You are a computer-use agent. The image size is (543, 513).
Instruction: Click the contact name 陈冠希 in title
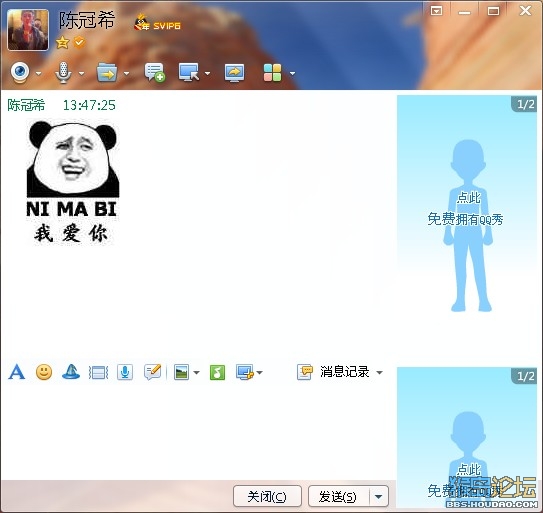coord(86,20)
